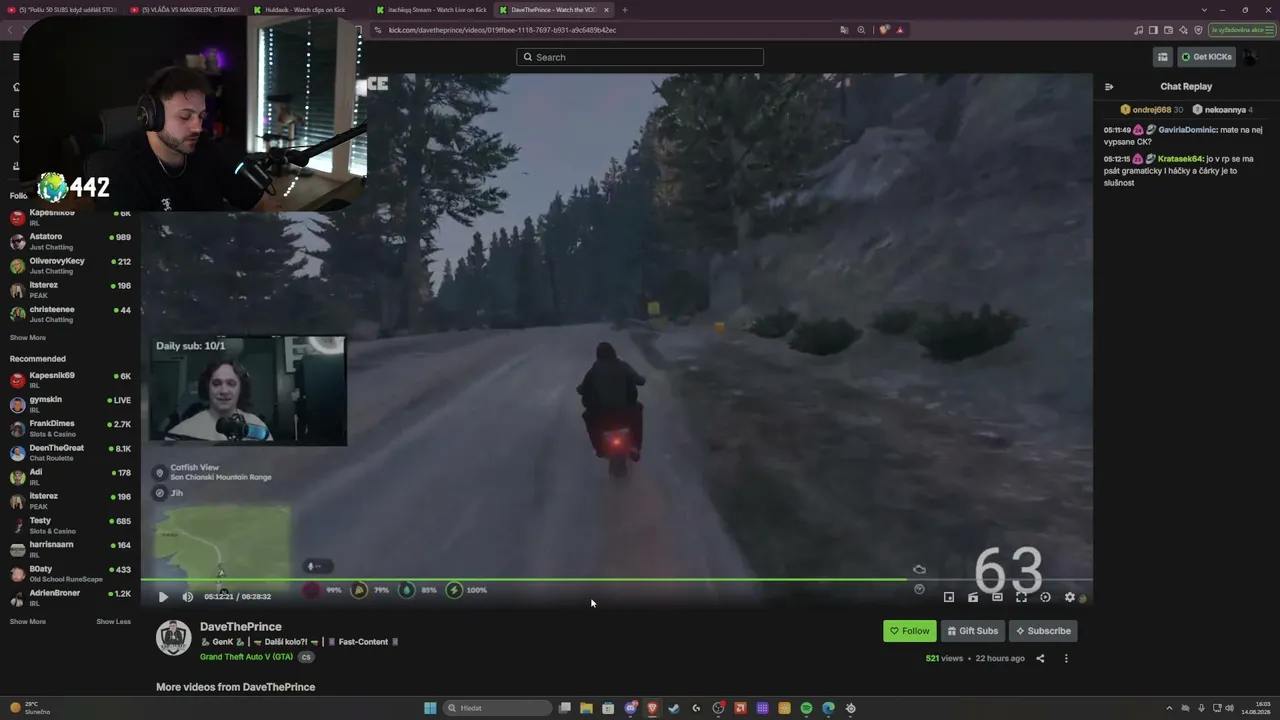The image size is (1280, 720).
Task: Click the Kick search field
Action: [x=640, y=57]
